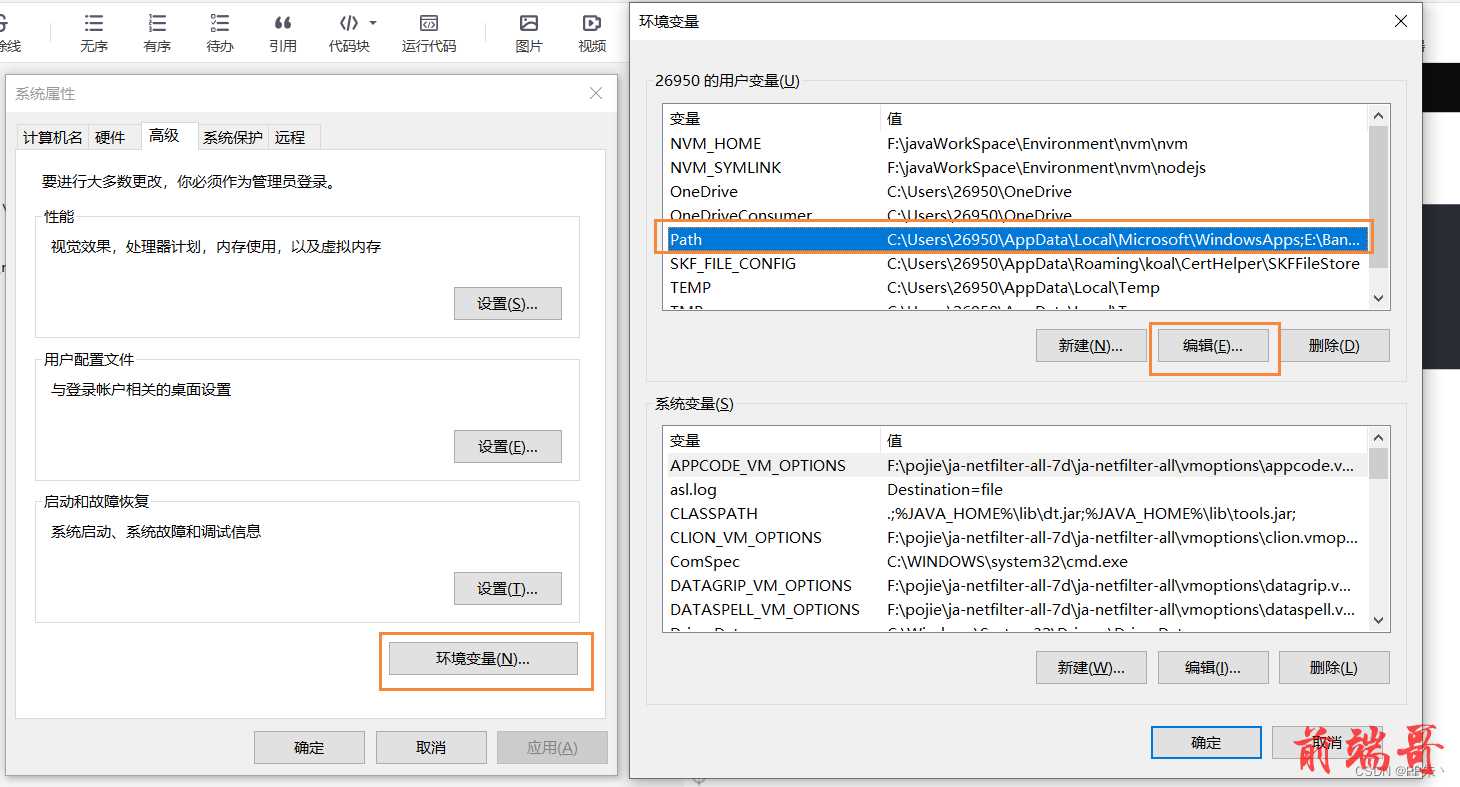Click the 环境变量(N)... button
Viewport: 1460px width, 787px height.
[483, 658]
